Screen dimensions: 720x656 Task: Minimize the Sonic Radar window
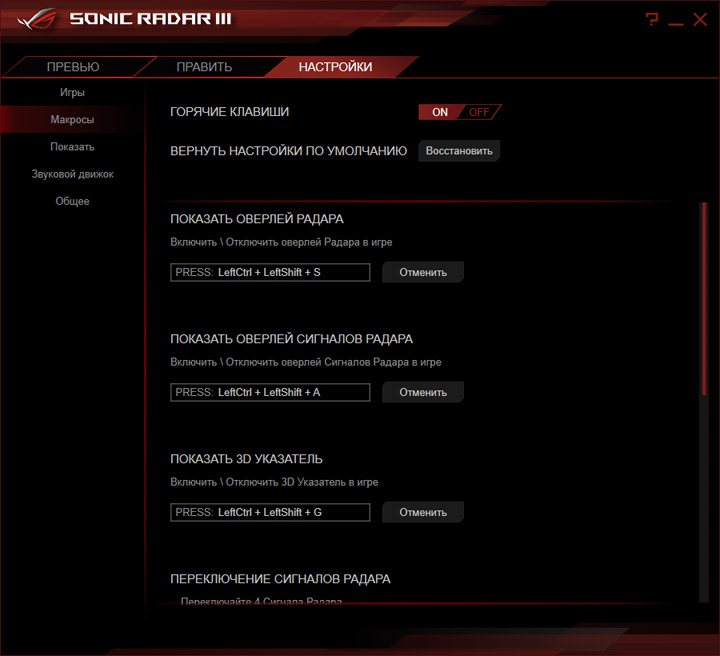(x=676, y=23)
